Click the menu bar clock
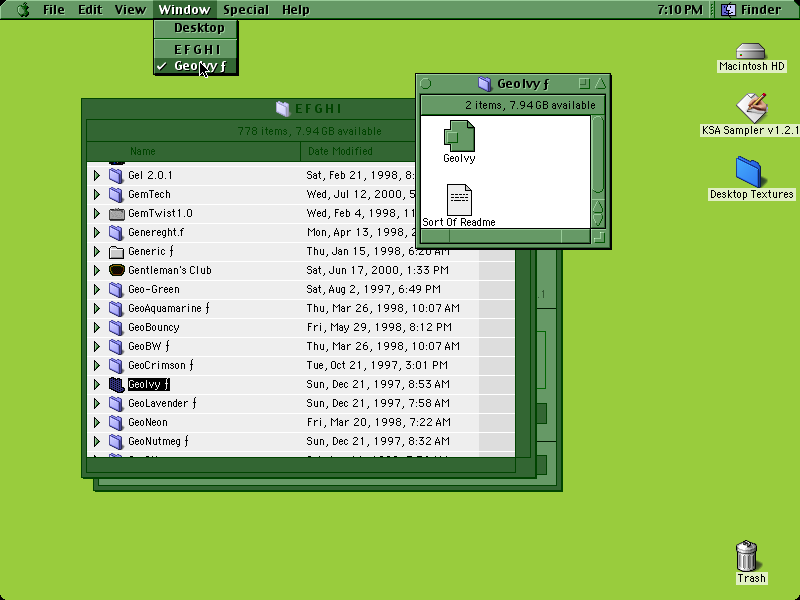 (680, 10)
